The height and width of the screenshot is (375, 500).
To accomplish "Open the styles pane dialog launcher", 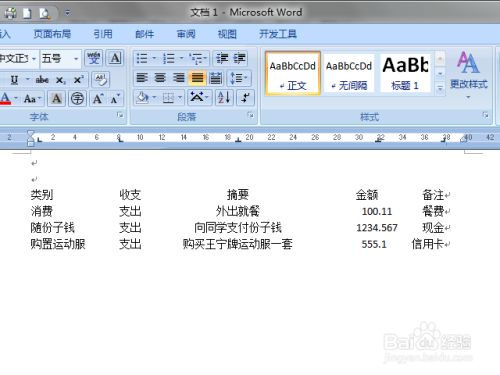I will pyautogui.click(x=485, y=115).
